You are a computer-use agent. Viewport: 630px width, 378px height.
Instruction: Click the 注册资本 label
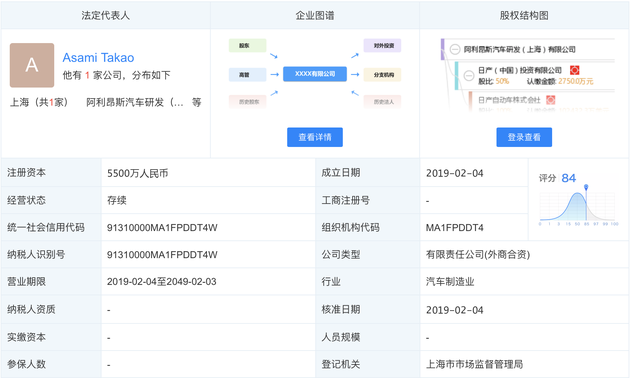point(27,173)
